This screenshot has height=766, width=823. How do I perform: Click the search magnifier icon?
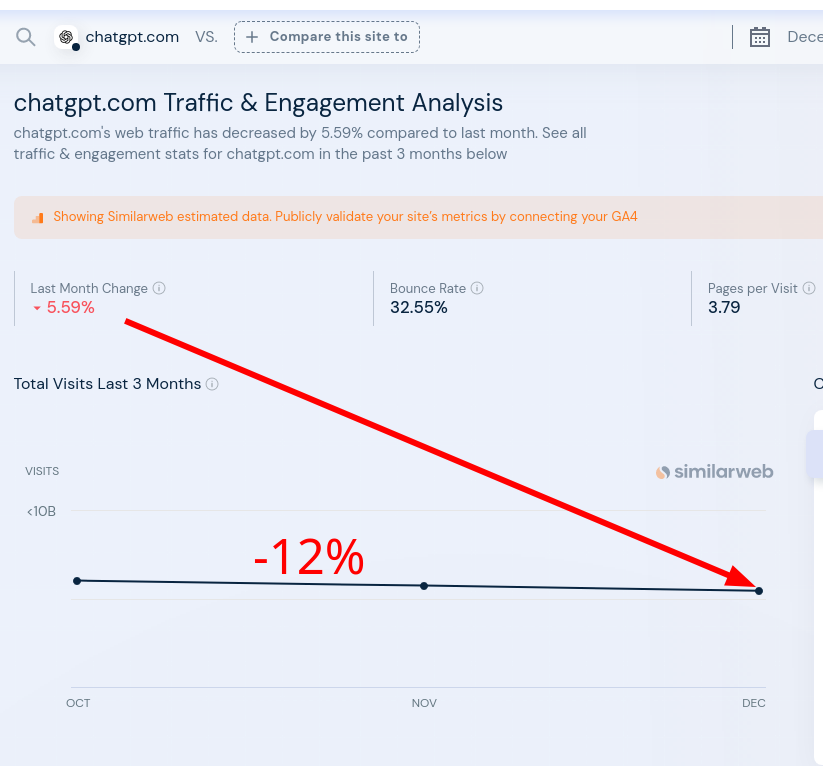pyautogui.click(x=25, y=37)
